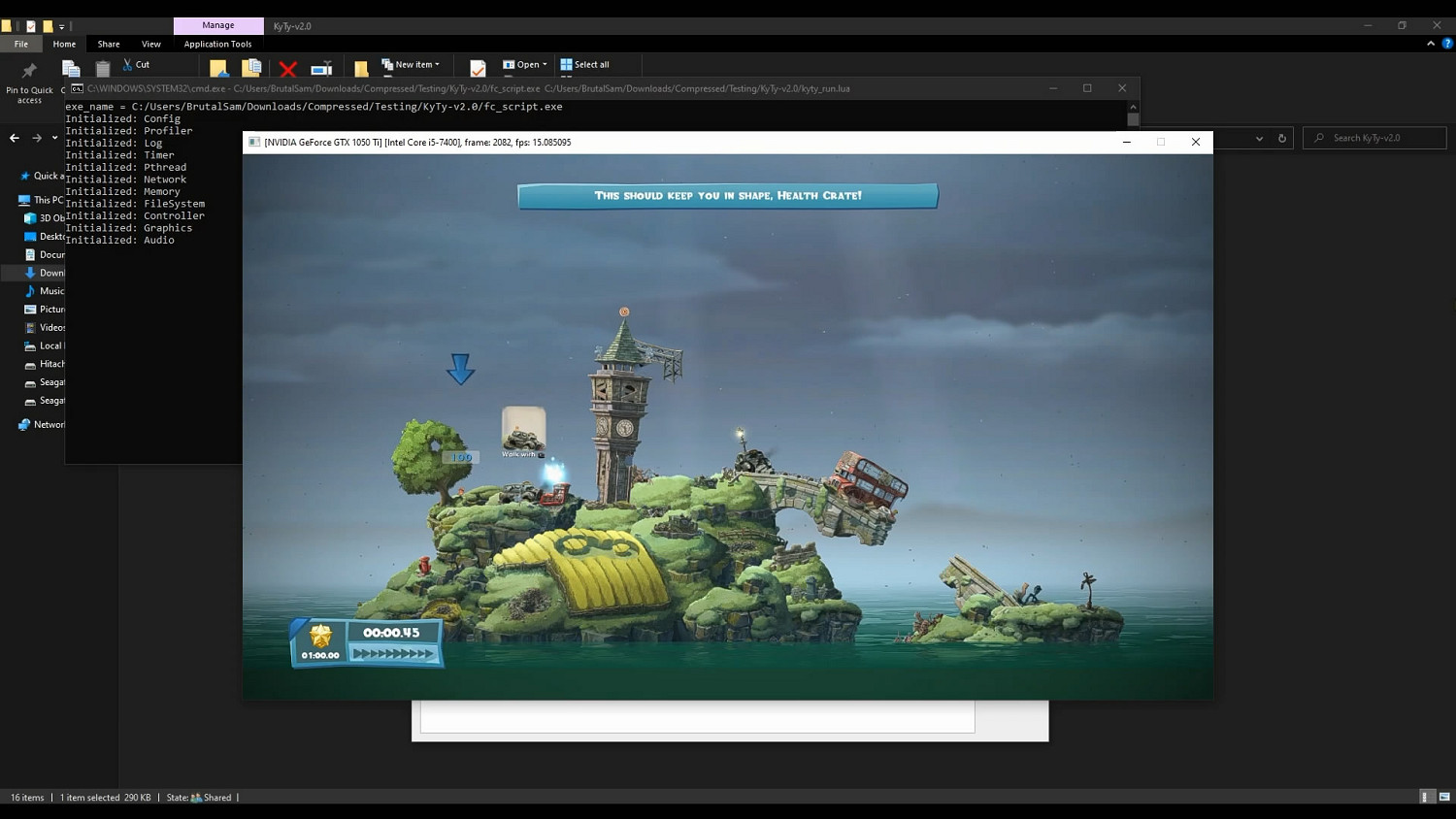The width and height of the screenshot is (1456, 819).
Task: Switch to the Share tab
Action: coord(109,44)
